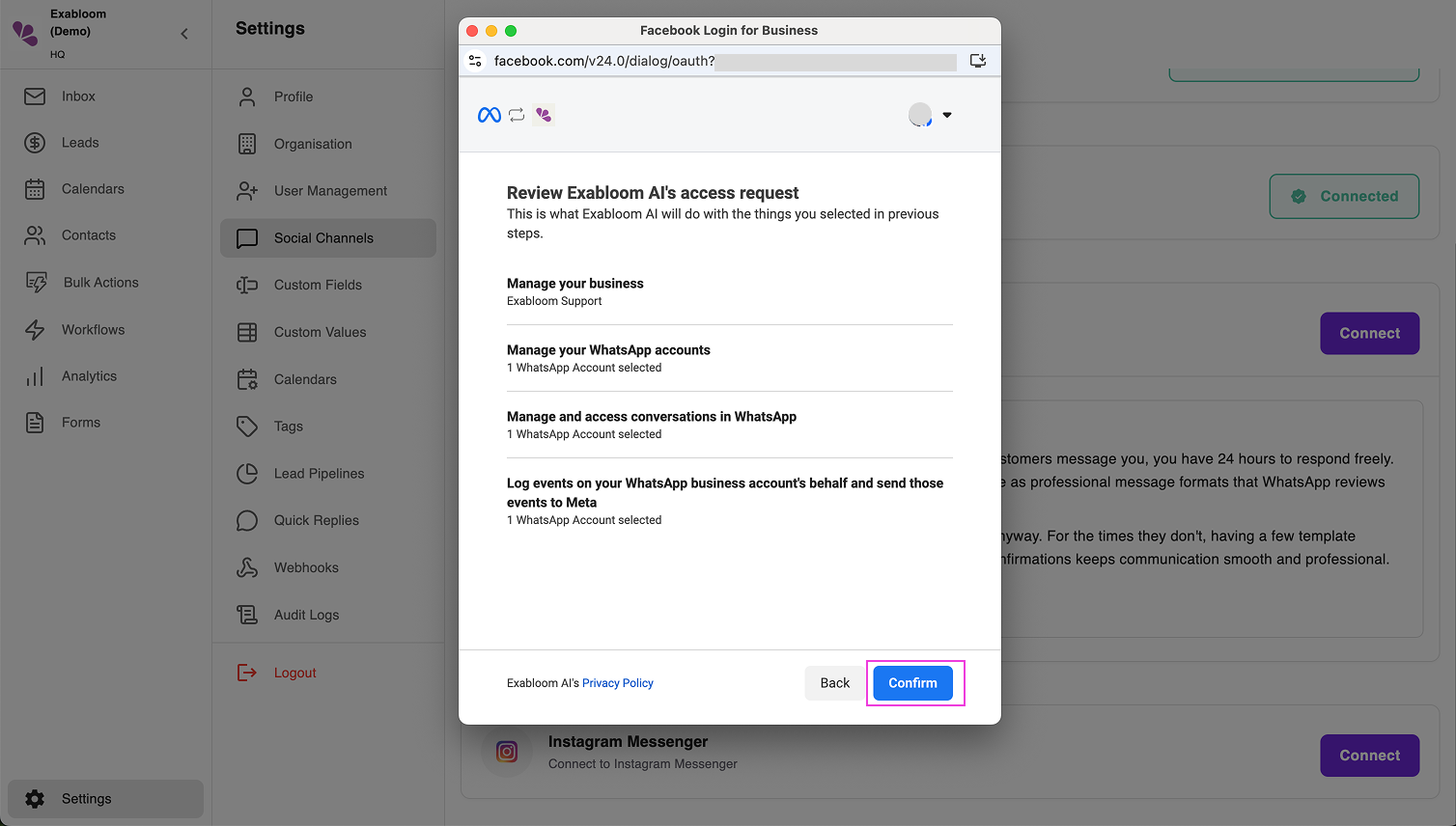Click the Exabloom logo in the OAuth header

point(543,114)
